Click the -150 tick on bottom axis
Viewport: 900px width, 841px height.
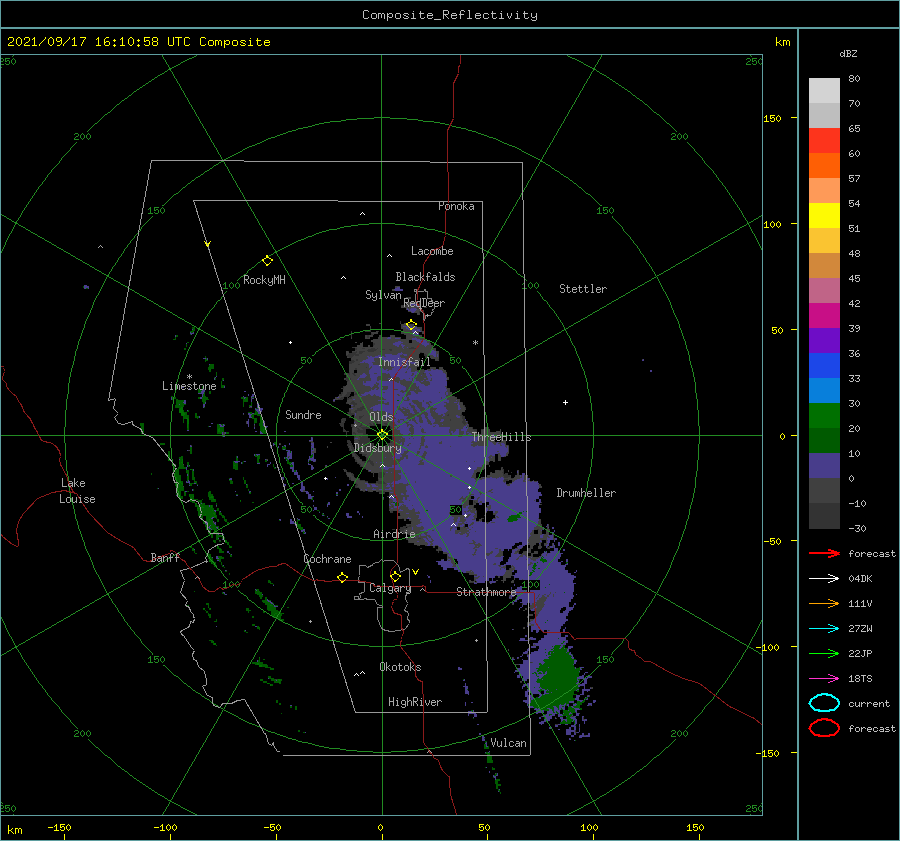(59, 827)
